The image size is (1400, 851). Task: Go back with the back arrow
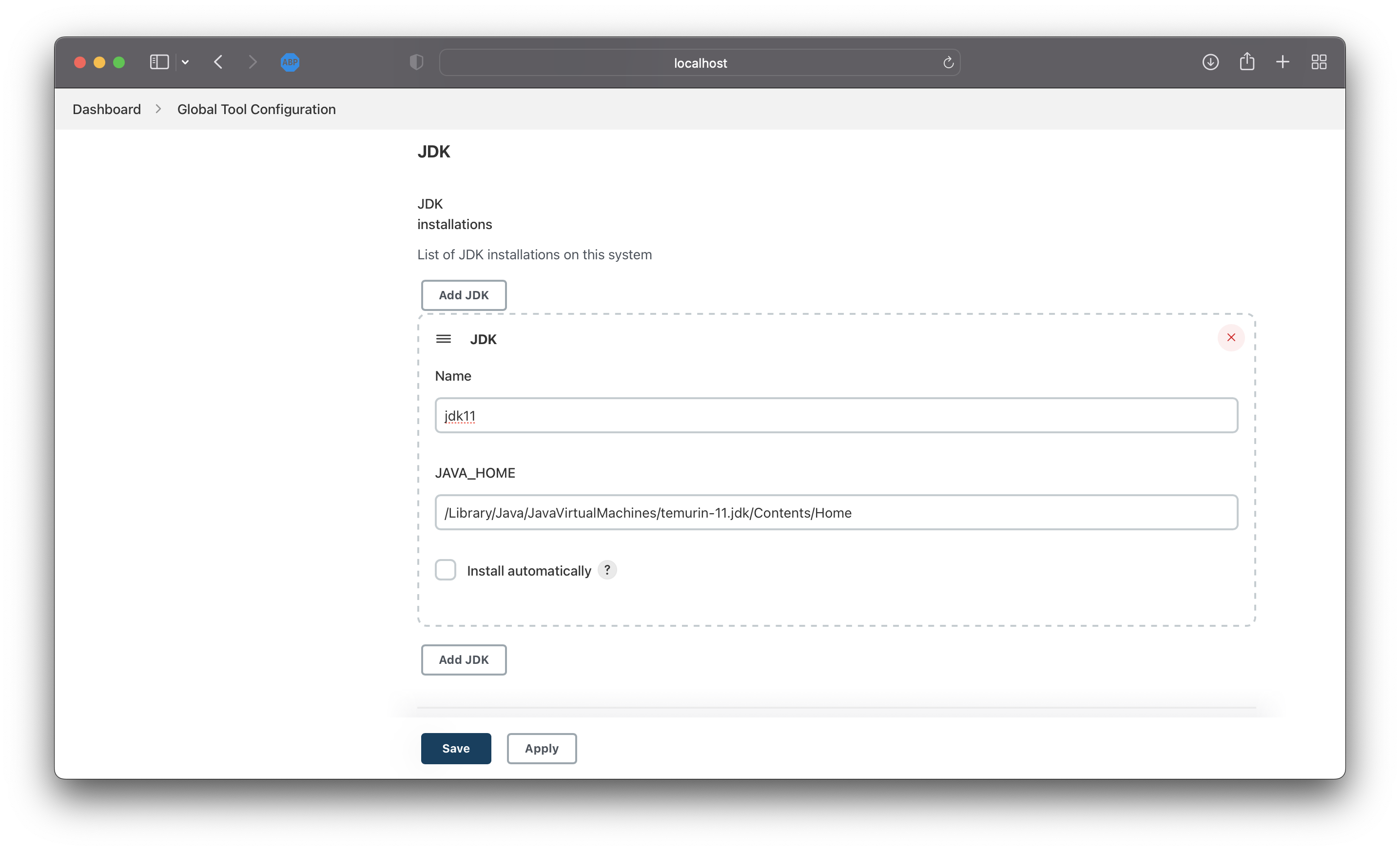(x=218, y=62)
